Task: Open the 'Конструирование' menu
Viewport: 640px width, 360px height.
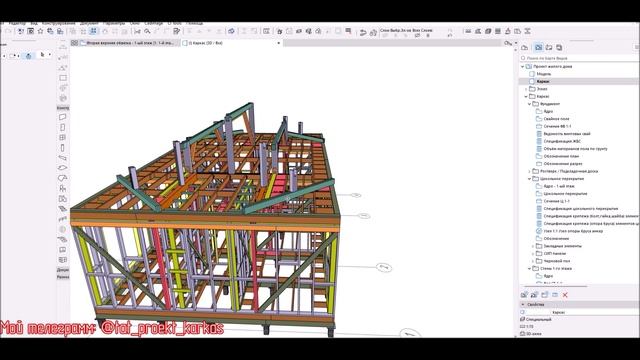Action: 59,24
